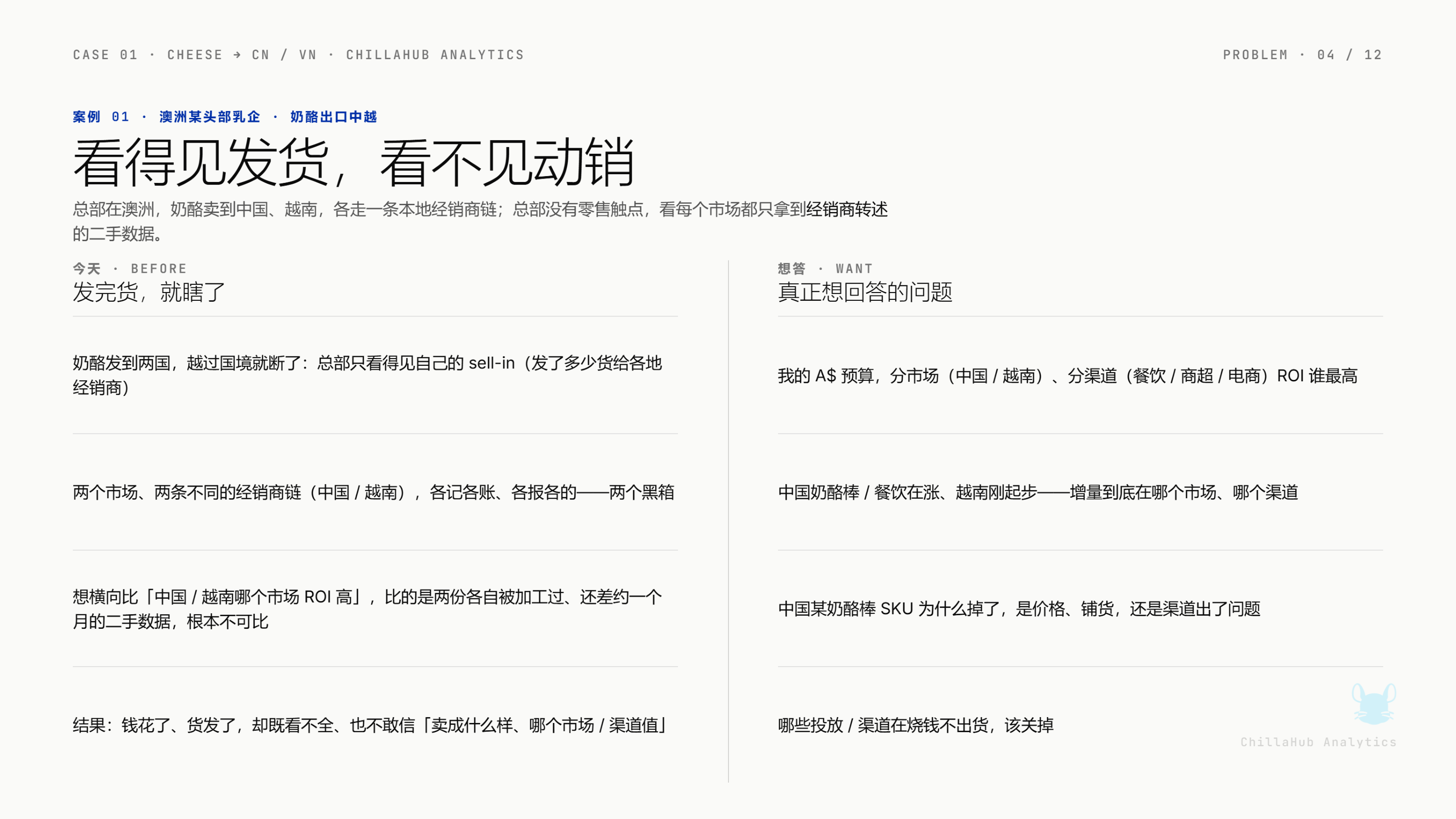Screen dimensions: 1456x819
Task: Click the header text 'CASE 01 · CHEESE → CN / VN · CHILLAHUB ANALYTICS'
Action: click(298, 55)
